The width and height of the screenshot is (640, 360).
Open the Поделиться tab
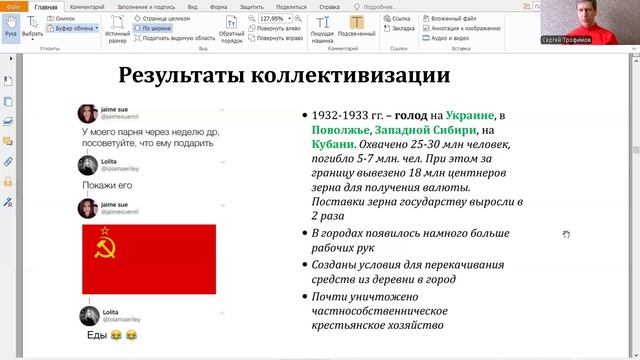point(291,7)
